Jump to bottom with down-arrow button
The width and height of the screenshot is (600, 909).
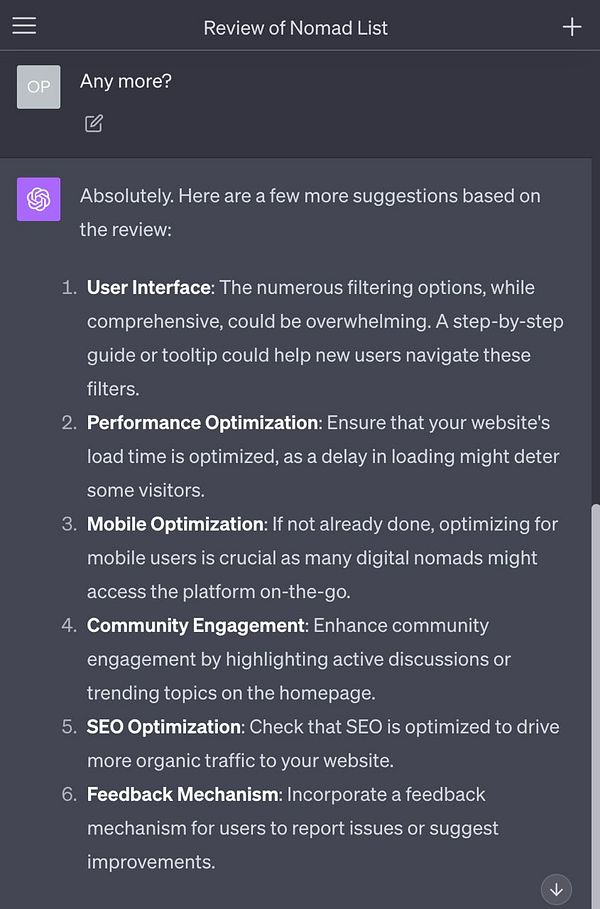(557, 889)
